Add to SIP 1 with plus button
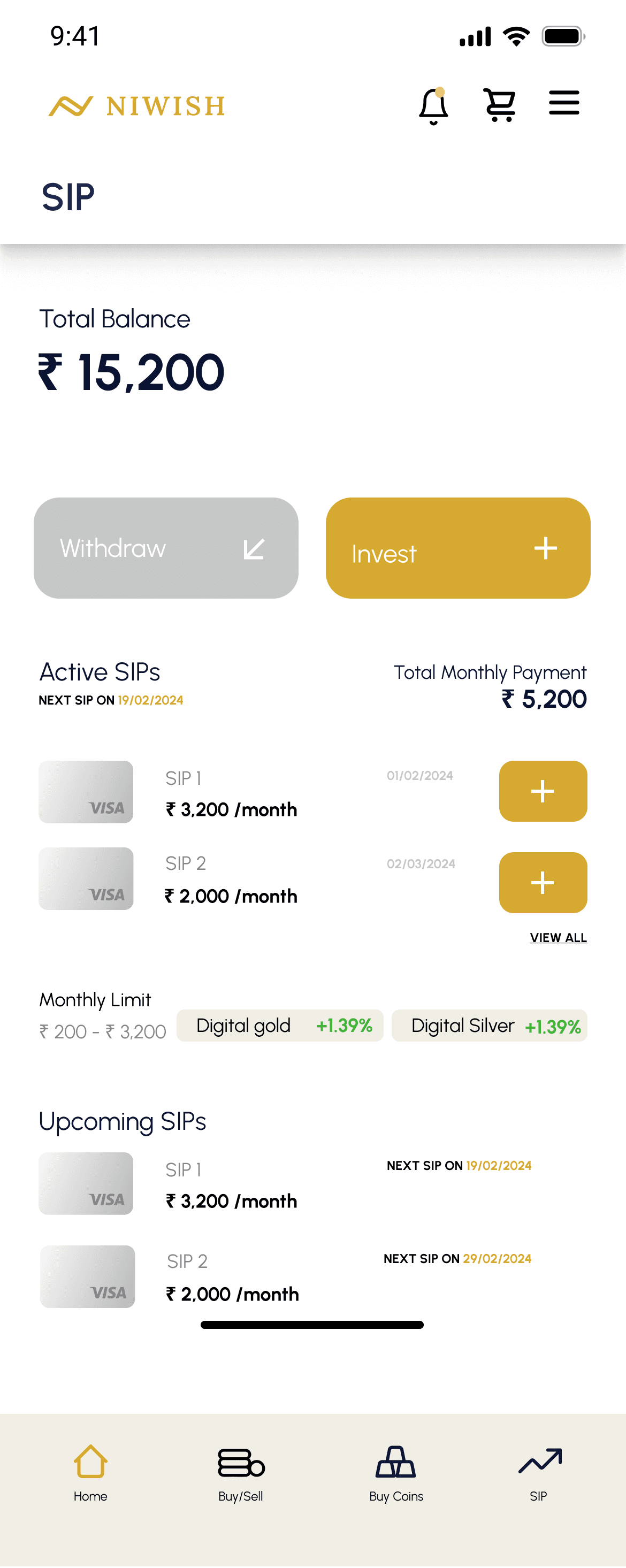The width and height of the screenshot is (626, 1568). coord(543,791)
